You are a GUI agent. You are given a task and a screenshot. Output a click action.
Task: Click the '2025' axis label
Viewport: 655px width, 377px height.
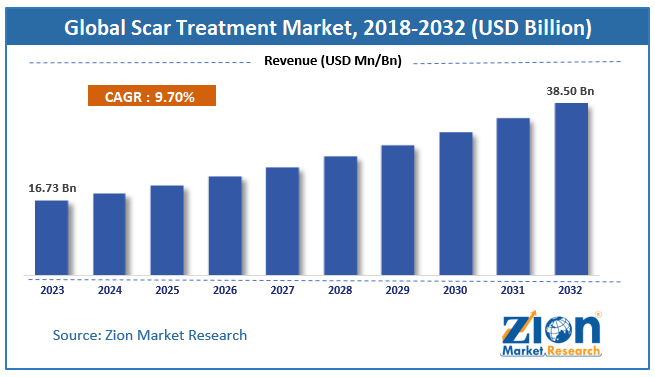168,290
